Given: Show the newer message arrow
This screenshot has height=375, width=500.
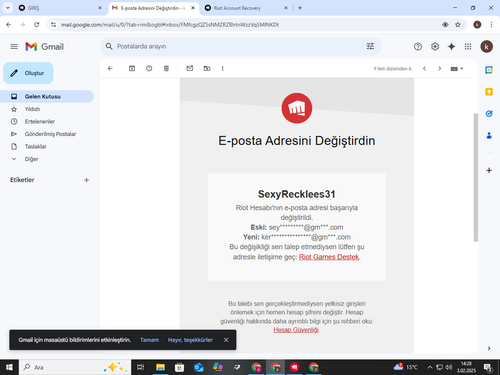Looking at the screenshot, I should [424, 68].
